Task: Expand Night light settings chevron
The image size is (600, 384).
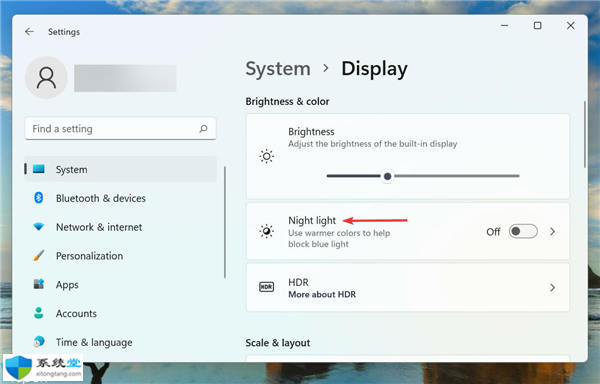Action: point(553,231)
